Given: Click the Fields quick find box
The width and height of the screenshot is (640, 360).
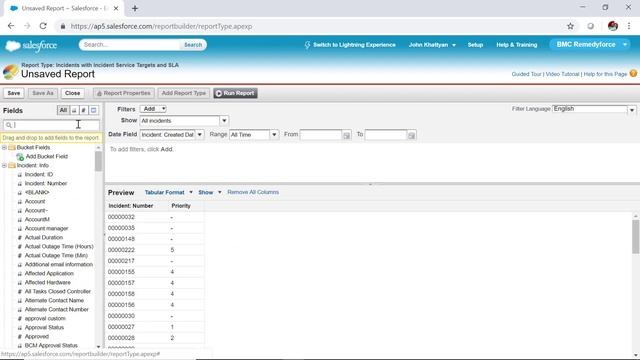Looking at the screenshot, I should (x=51, y=125).
